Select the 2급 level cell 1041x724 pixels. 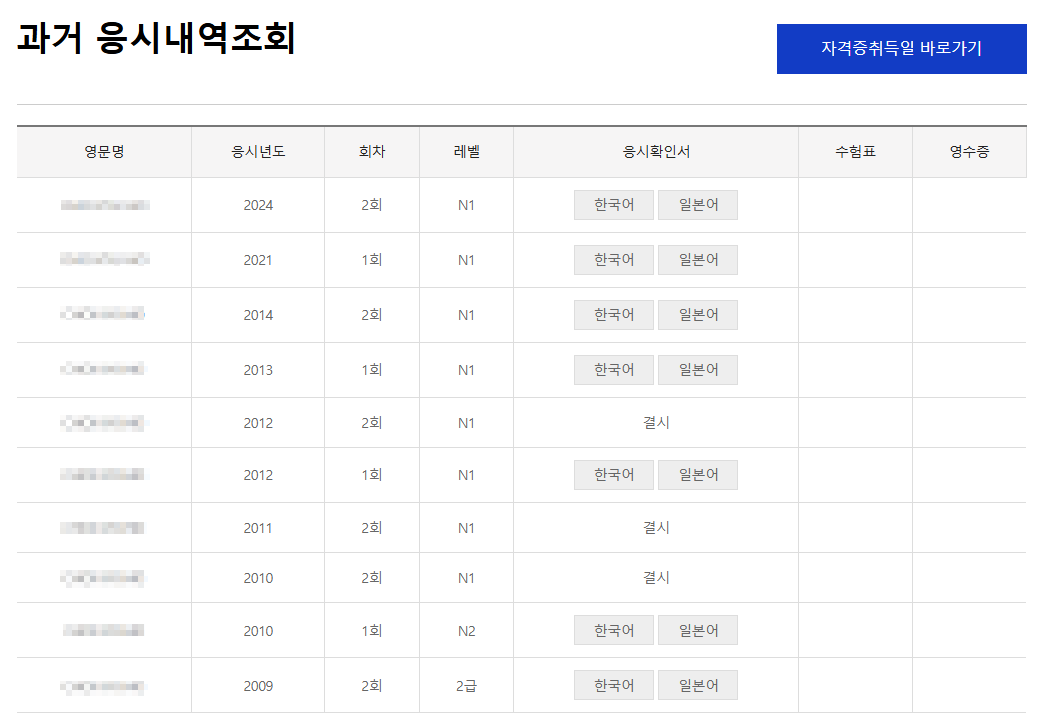click(466, 686)
